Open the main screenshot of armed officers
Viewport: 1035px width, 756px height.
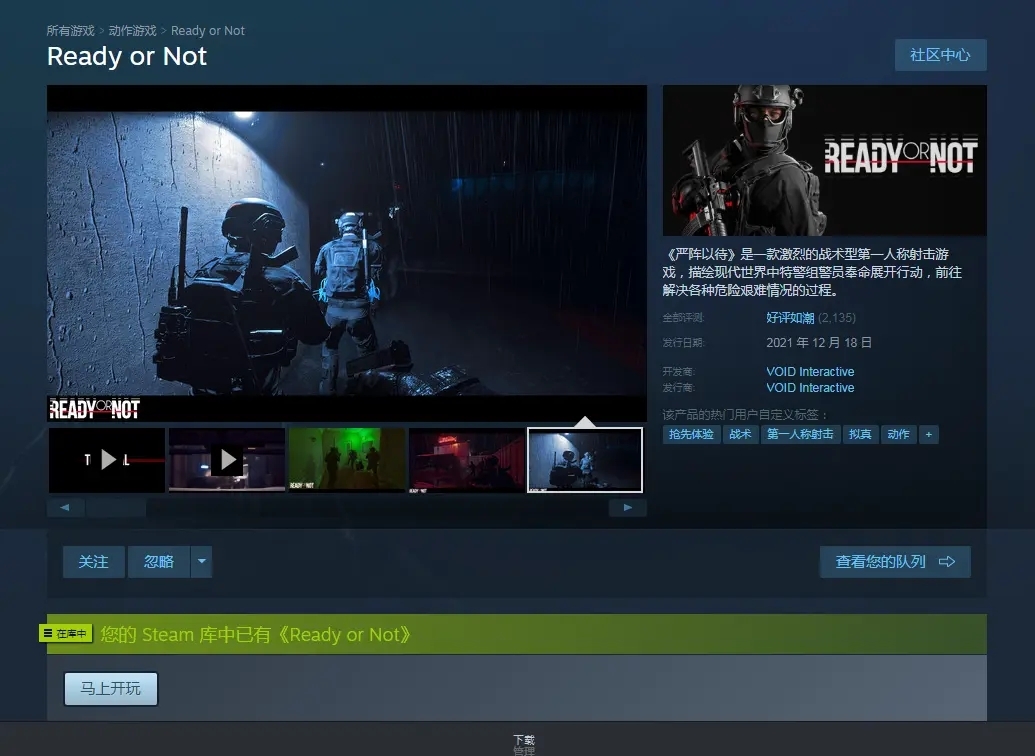coord(347,254)
